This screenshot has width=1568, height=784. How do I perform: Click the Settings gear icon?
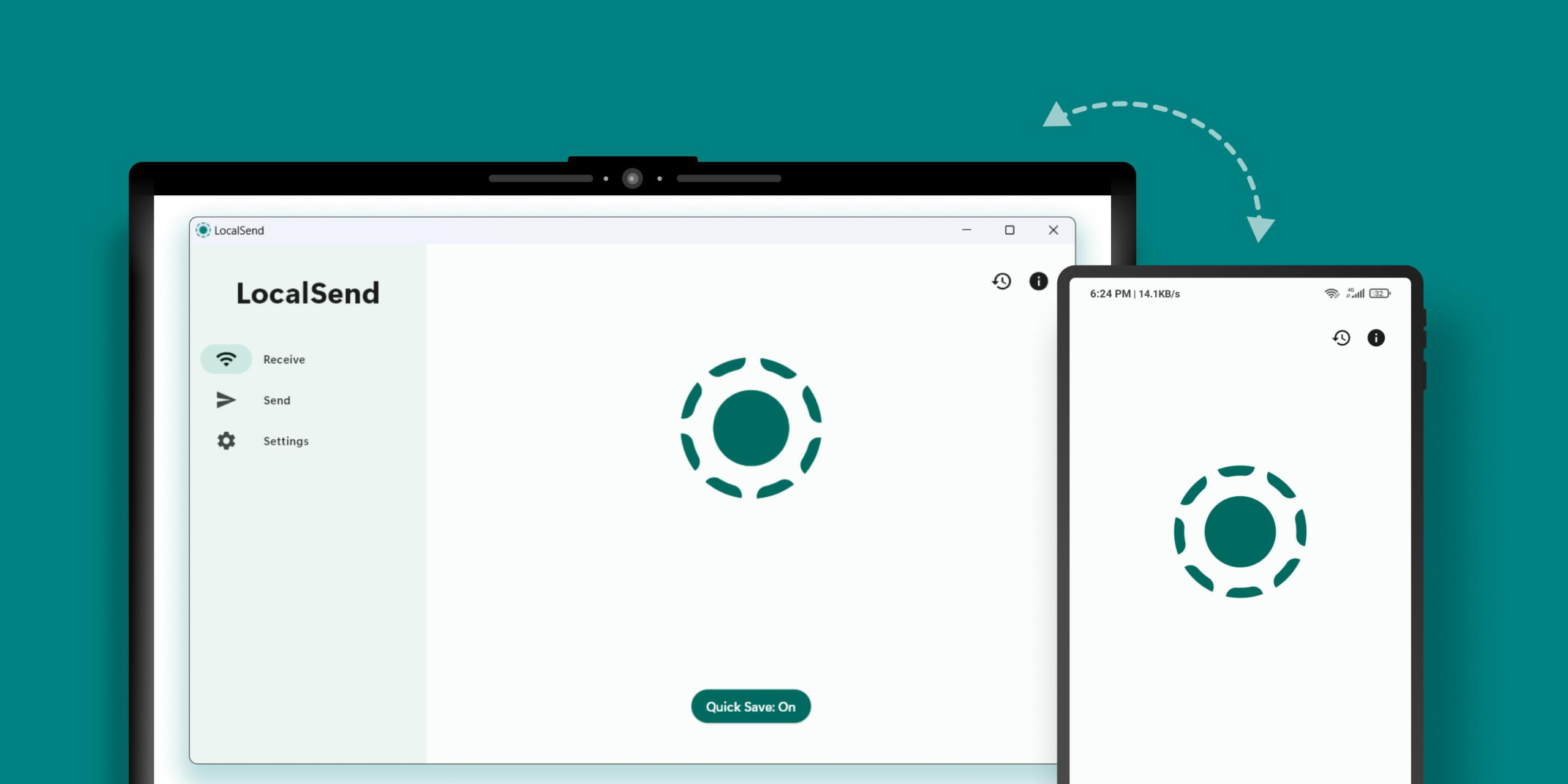pos(226,441)
